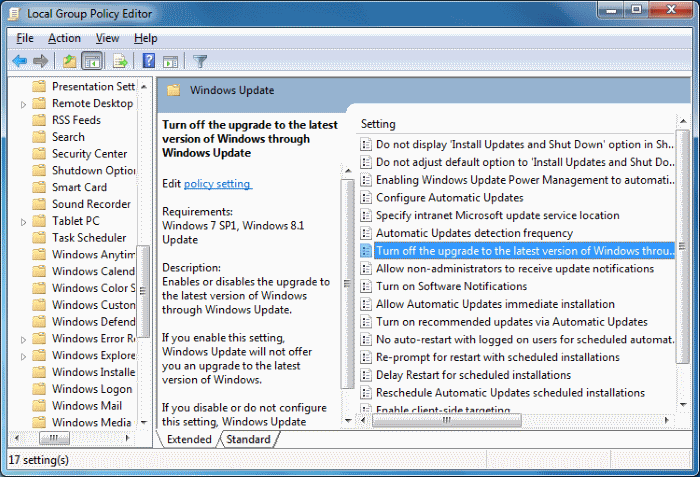Click the Windows Update header folder icon
700x477 pixels.
(174, 91)
